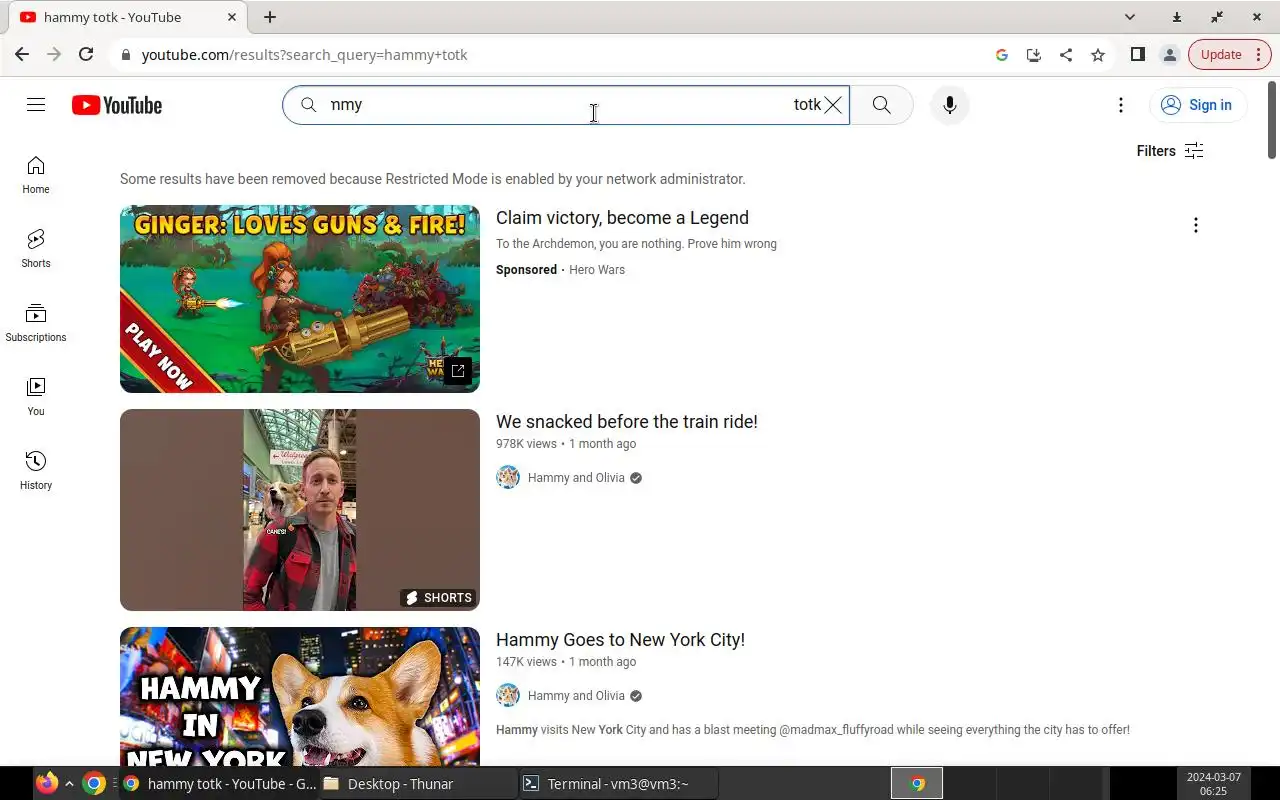Click the browser forward arrow
The height and width of the screenshot is (800, 1280).
click(x=54, y=55)
